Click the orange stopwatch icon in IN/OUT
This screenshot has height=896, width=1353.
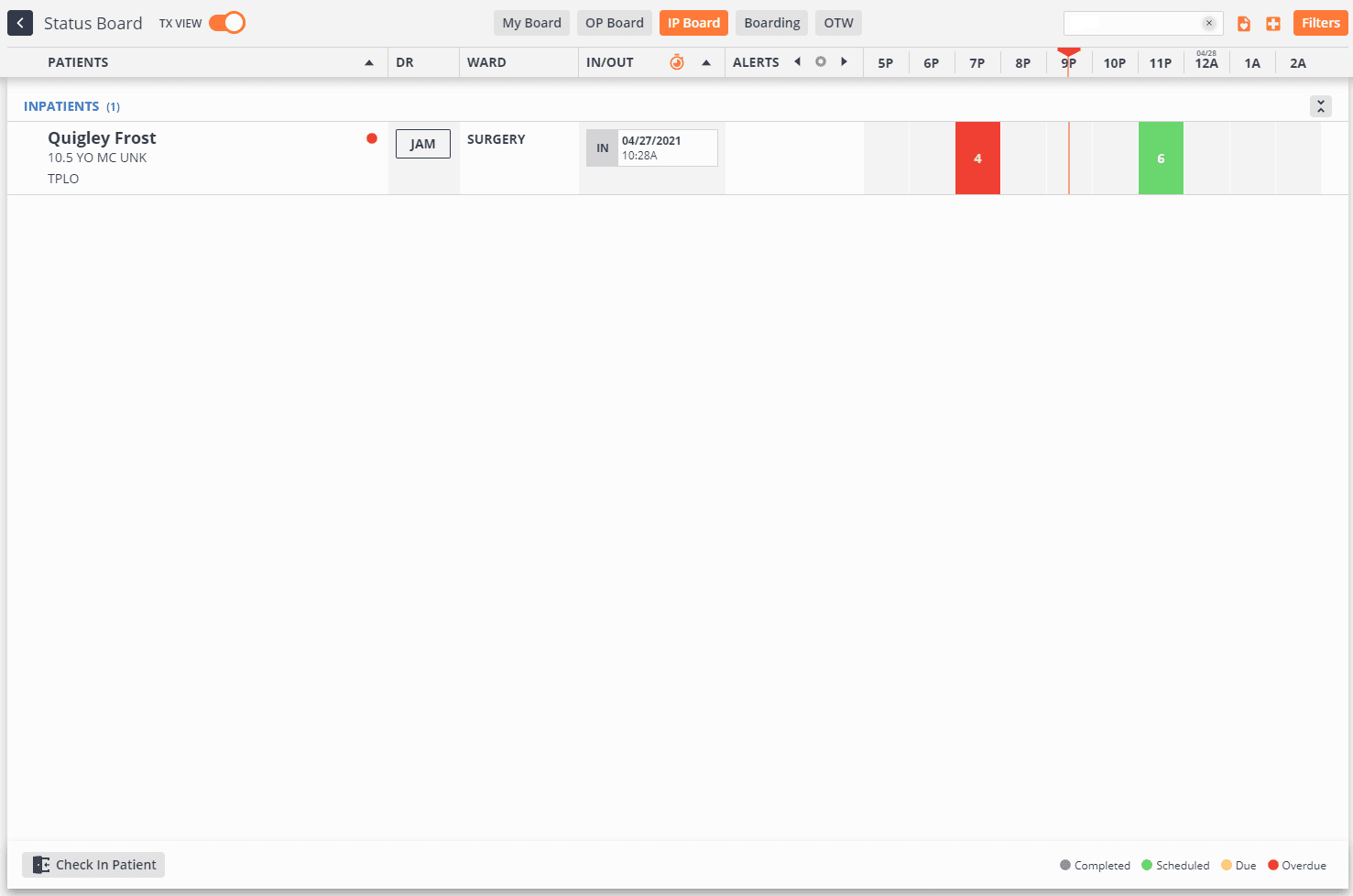click(x=677, y=62)
